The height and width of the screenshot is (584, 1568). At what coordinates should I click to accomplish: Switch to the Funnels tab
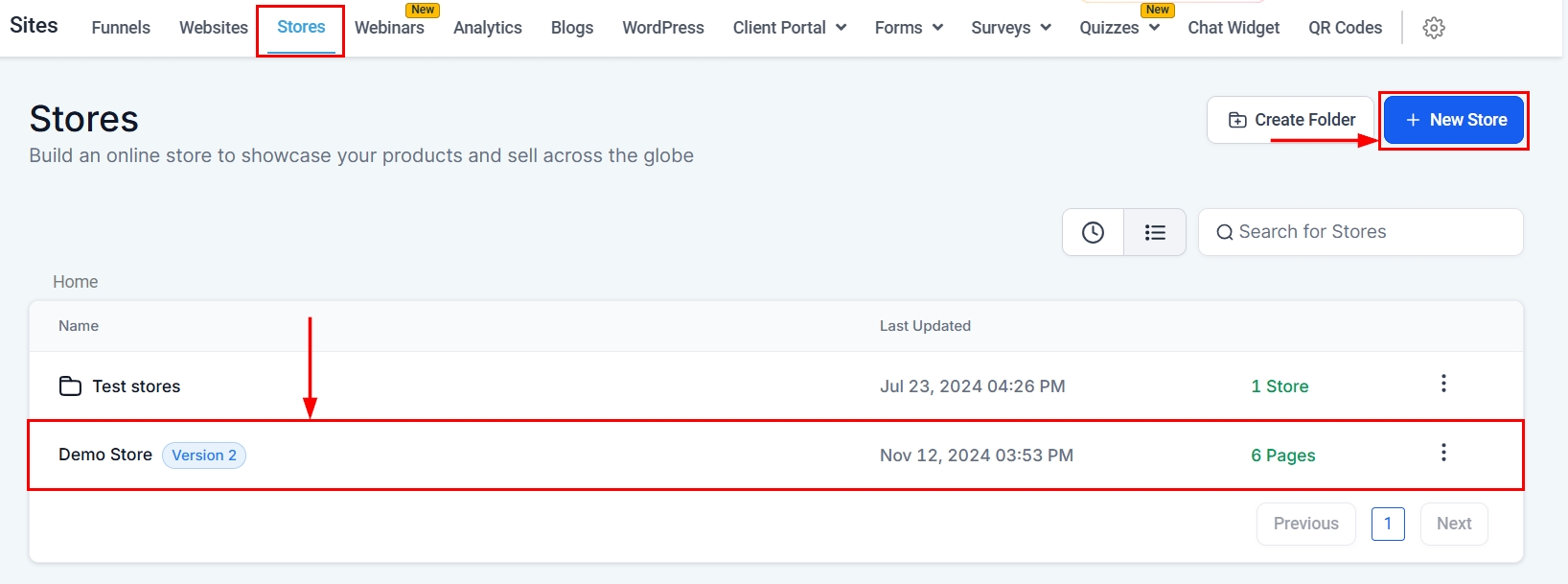[x=121, y=28]
